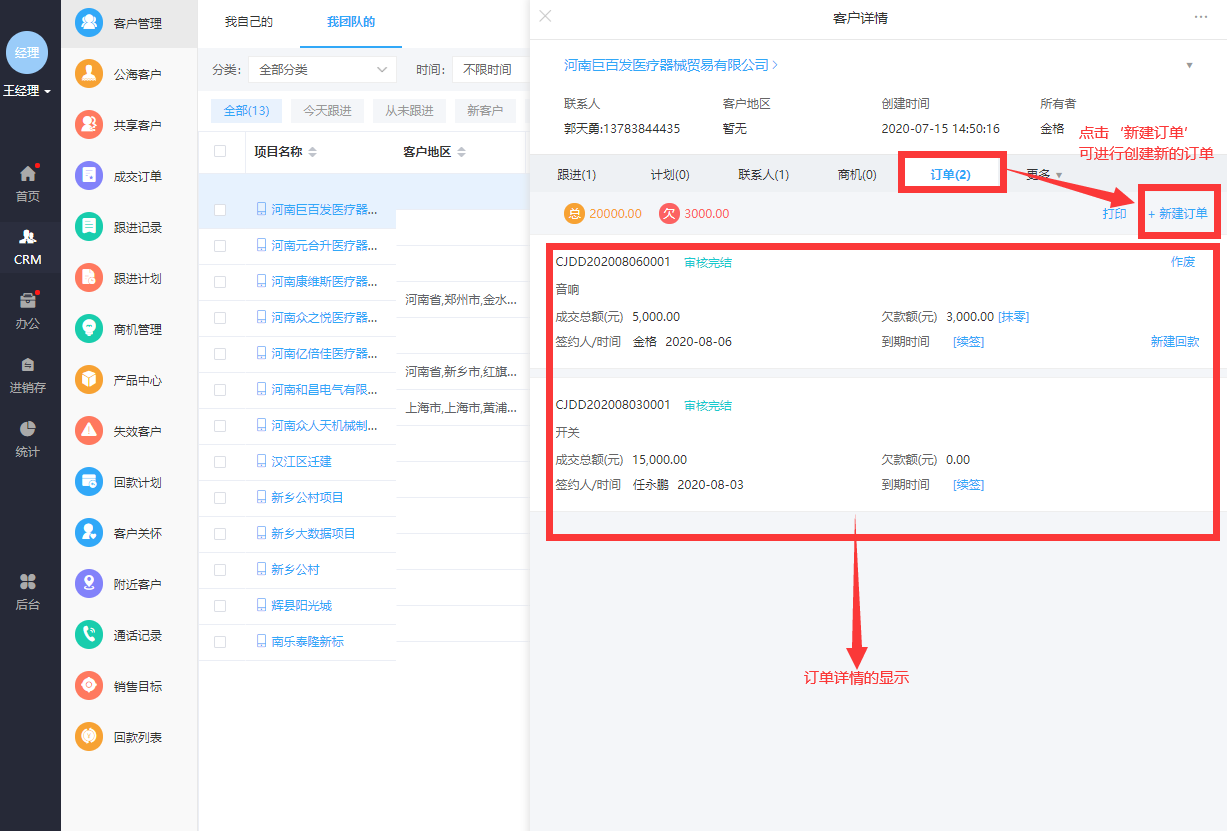The width and height of the screenshot is (1227, 831).
Task: Open the 客户关怀 icon
Action: point(89,533)
